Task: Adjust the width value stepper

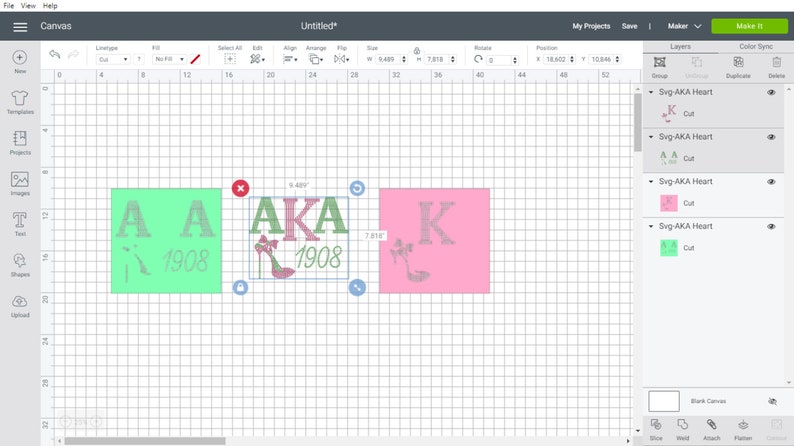Action: (x=404, y=59)
